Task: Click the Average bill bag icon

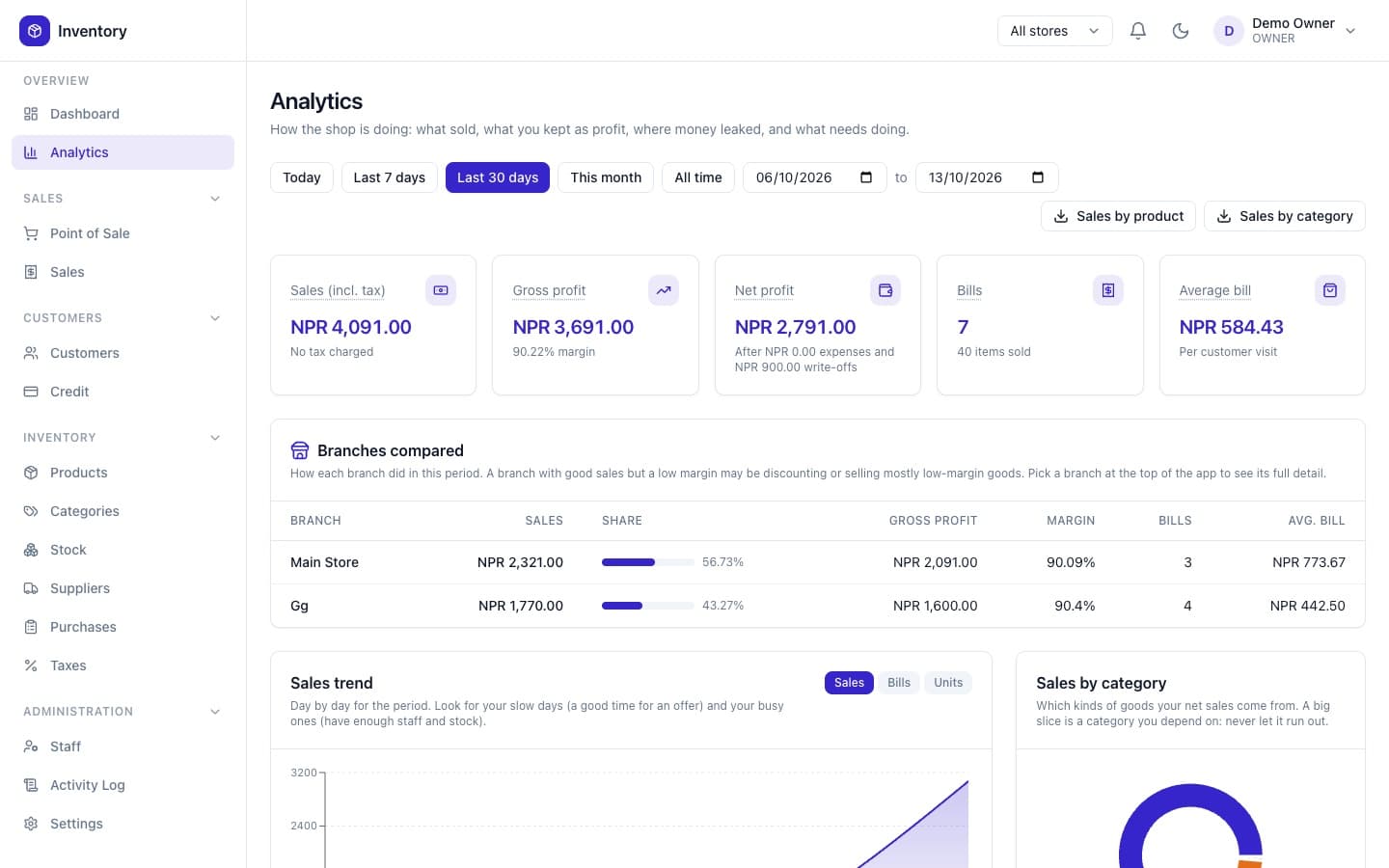Action: [1330, 290]
